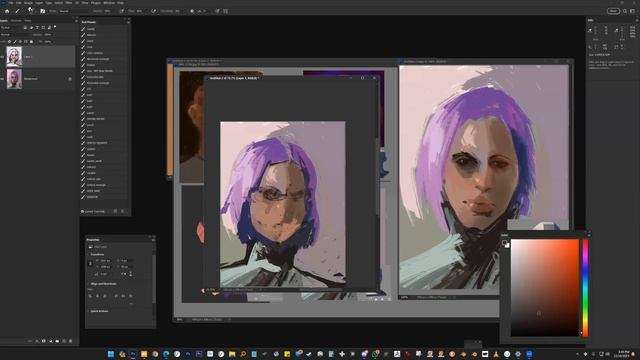Open the Layer menu

pos(39,2)
